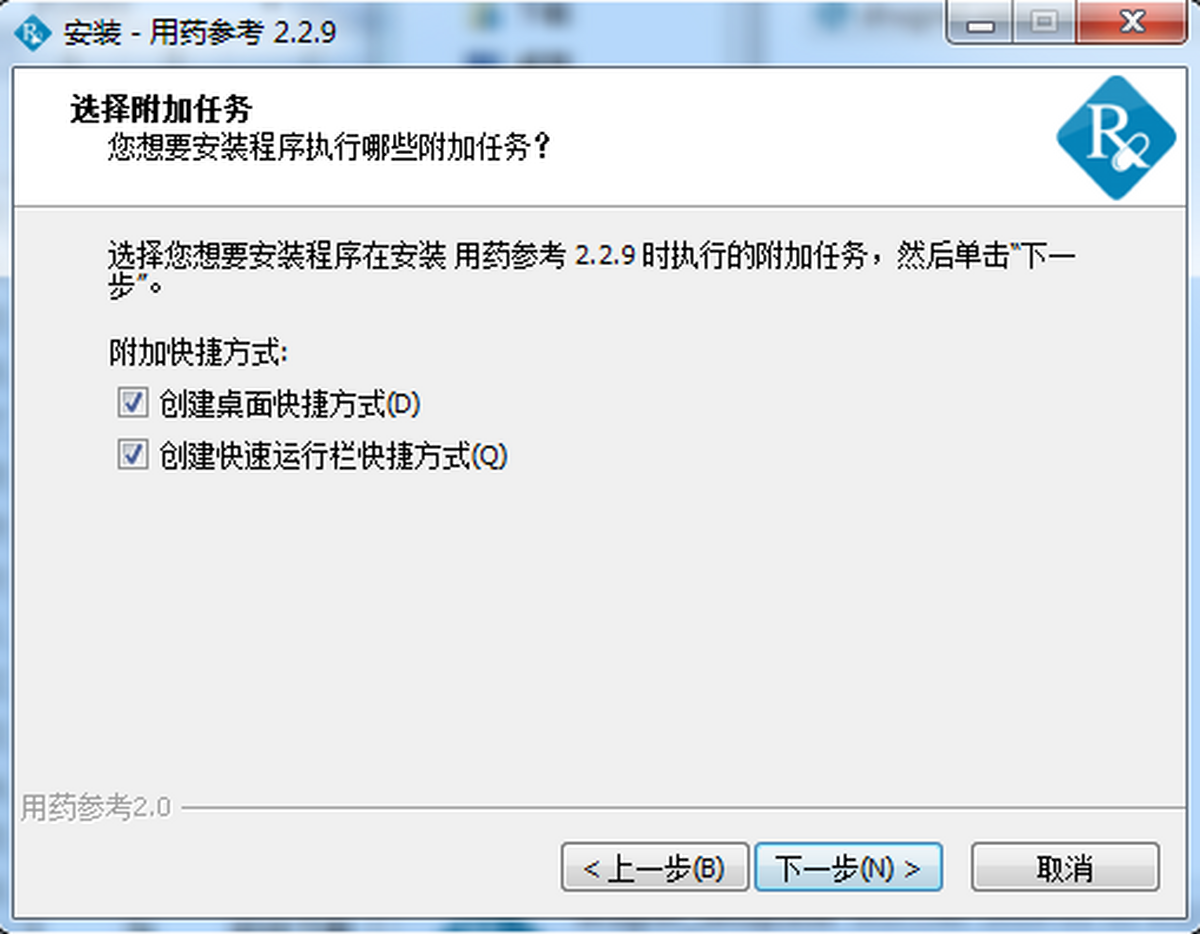Click the small Rx icon in title bar

click(34, 31)
